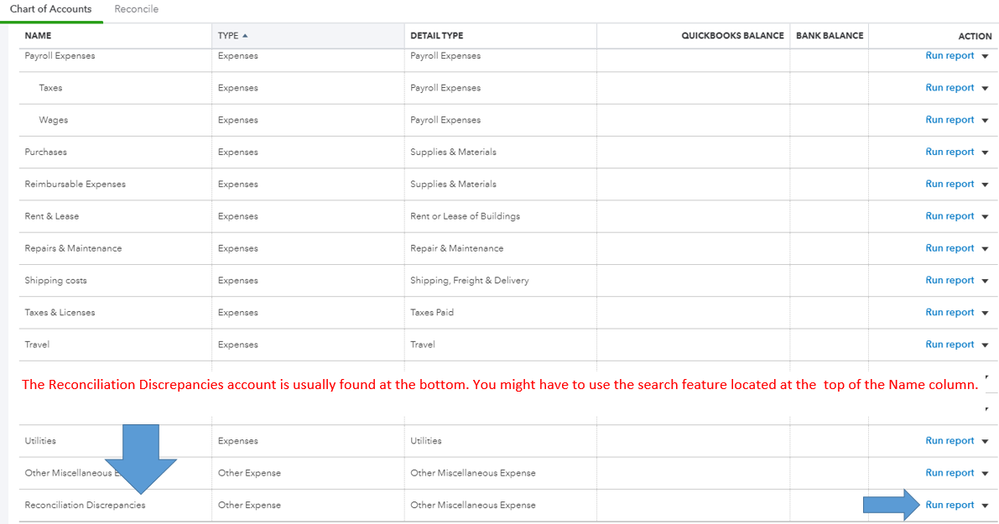The image size is (999, 524).
Task: Sort by the NAME column header
Action: (38, 36)
